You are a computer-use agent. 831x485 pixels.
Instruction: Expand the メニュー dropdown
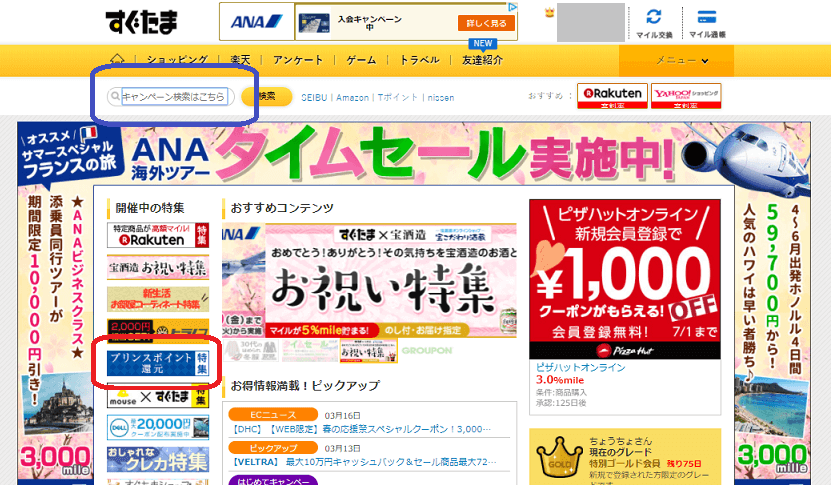676,60
